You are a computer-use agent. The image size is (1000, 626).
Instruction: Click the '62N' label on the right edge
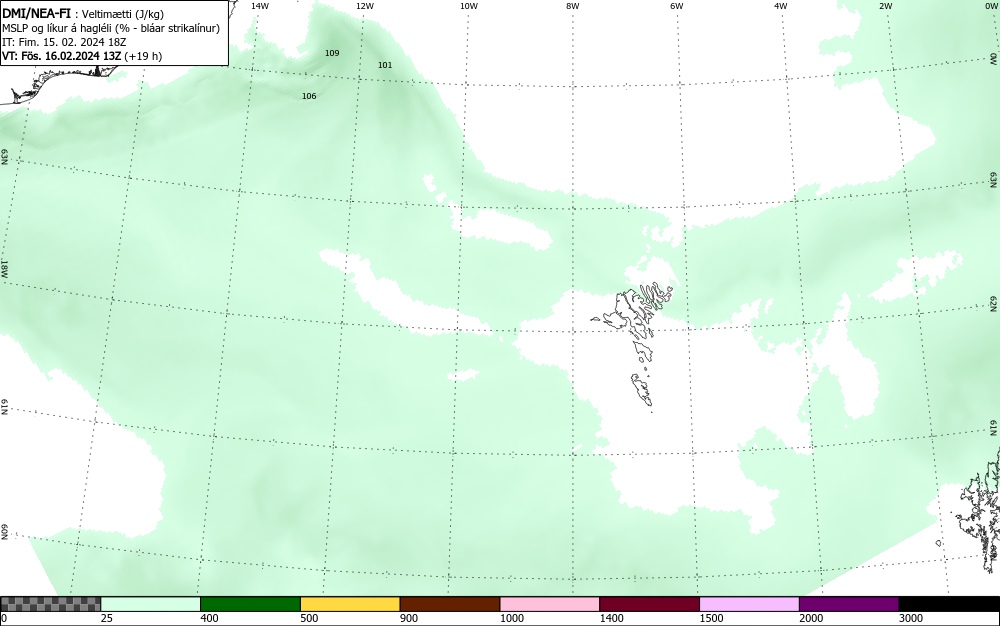pyautogui.click(x=994, y=303)
